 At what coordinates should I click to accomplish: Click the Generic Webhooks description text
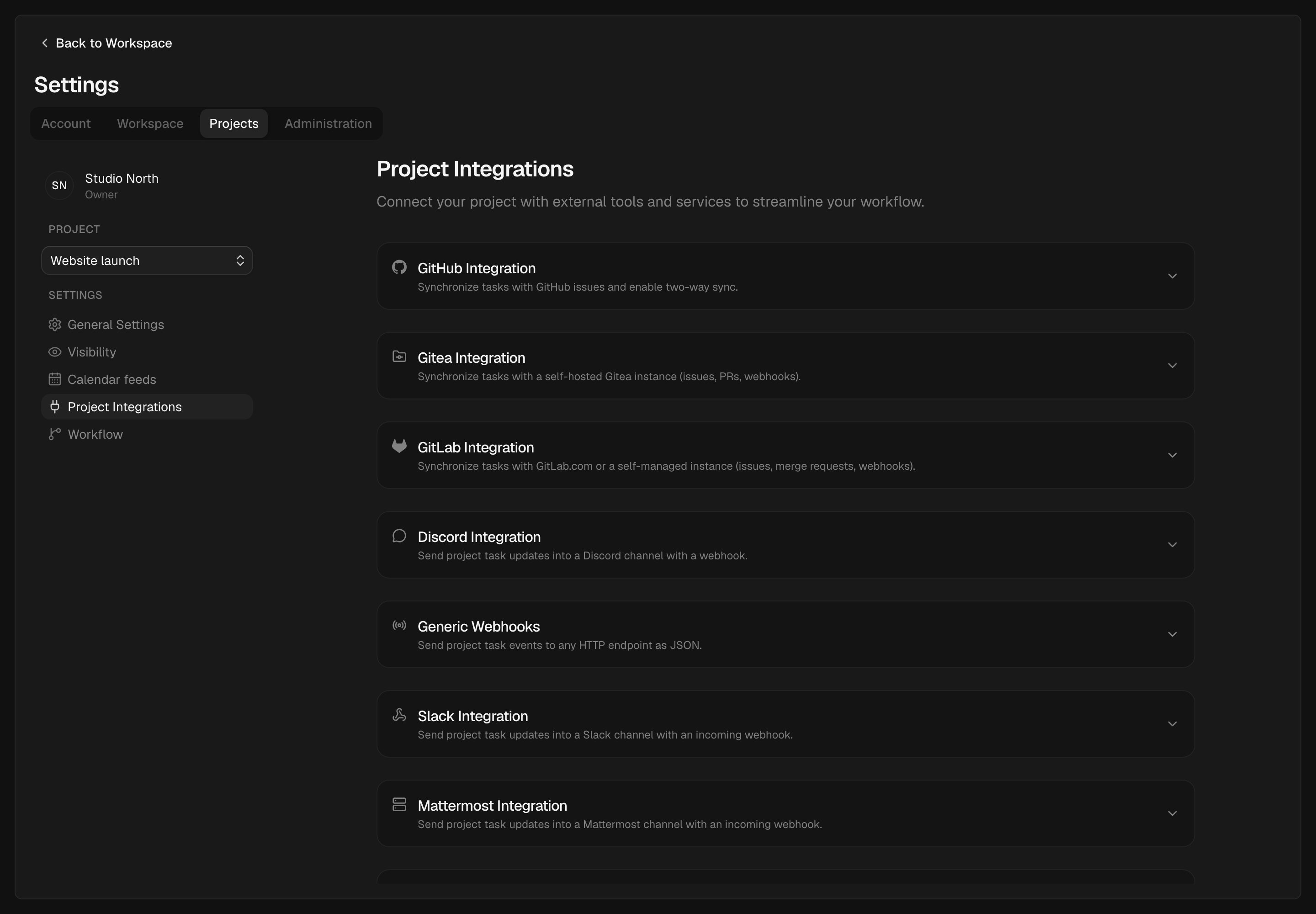coord(559,645)
